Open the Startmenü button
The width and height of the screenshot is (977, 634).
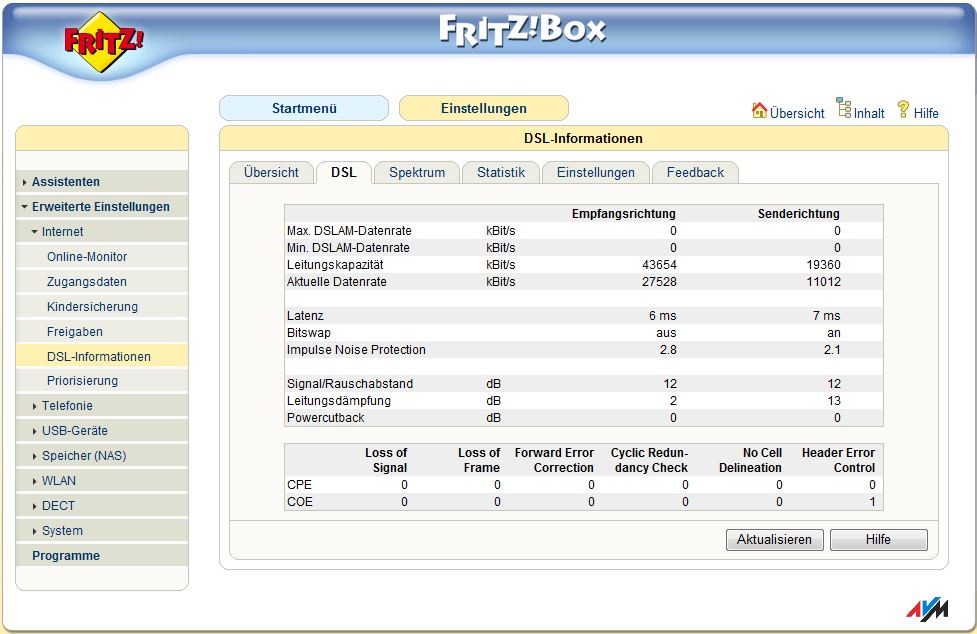(x=304, y=108)
